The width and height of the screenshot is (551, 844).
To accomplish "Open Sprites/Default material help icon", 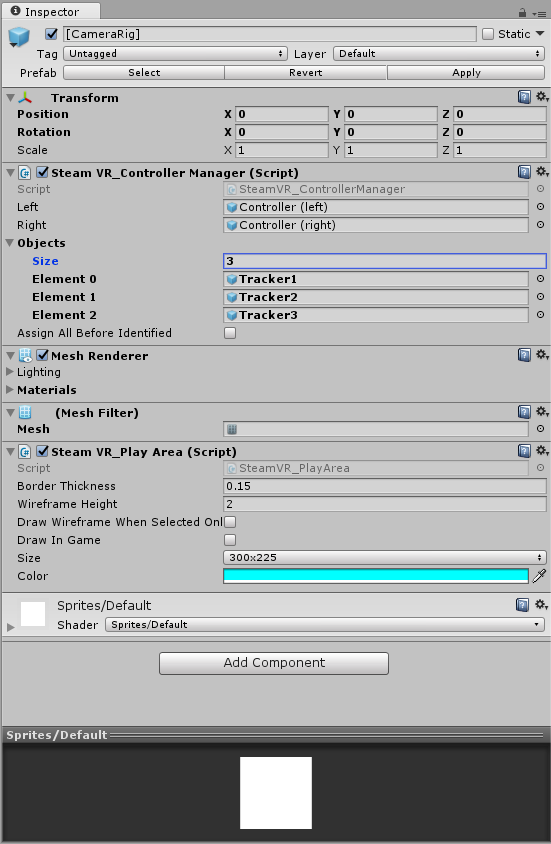I will point(522,604).
